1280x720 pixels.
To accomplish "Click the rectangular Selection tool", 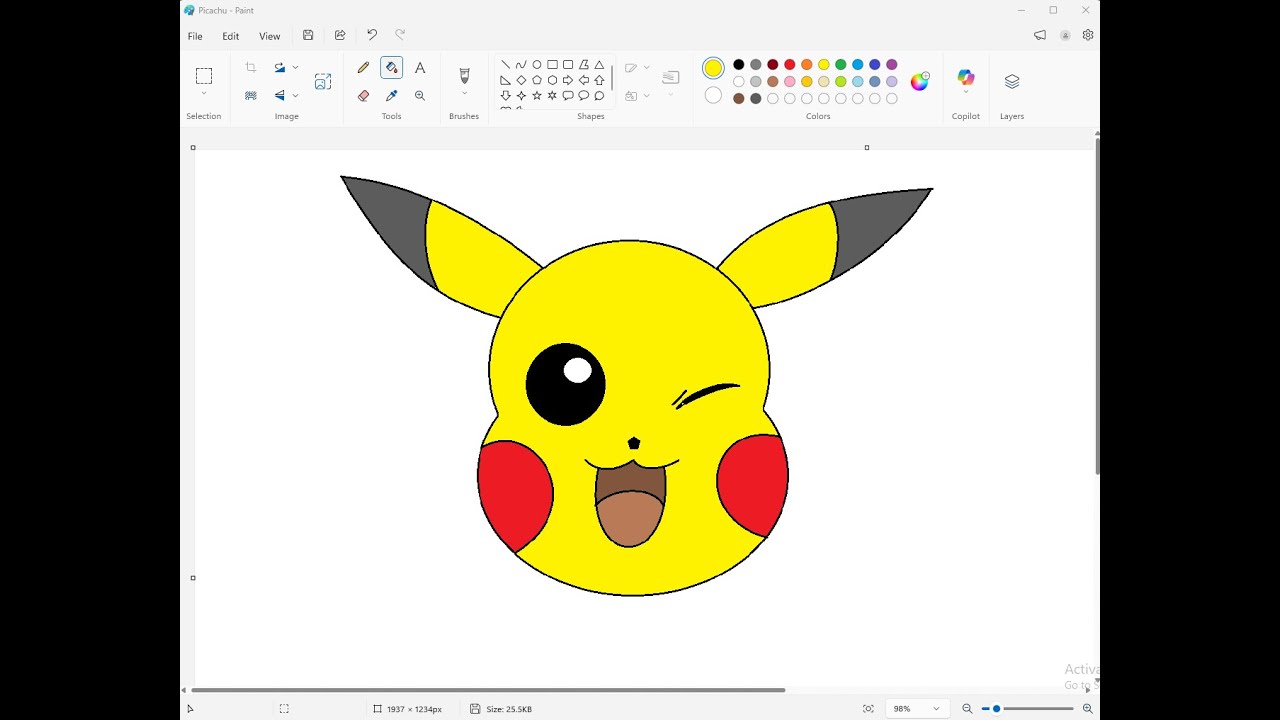I will pyautogui.click(x=204, y=76).
